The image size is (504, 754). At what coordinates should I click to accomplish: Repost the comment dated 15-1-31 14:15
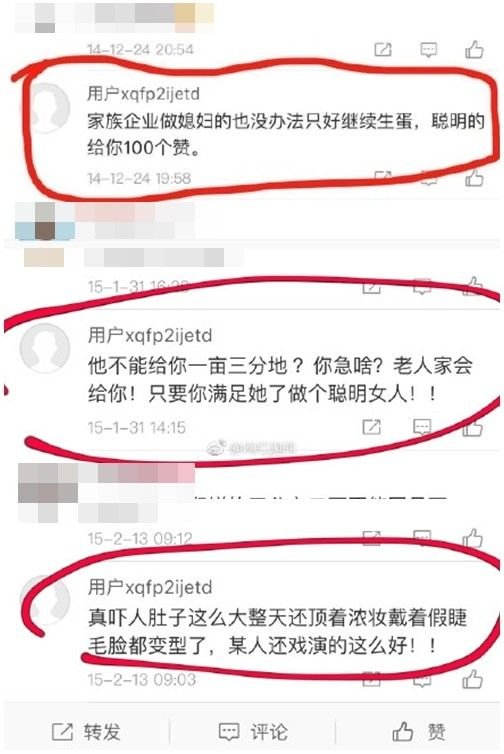click(371, 427)
